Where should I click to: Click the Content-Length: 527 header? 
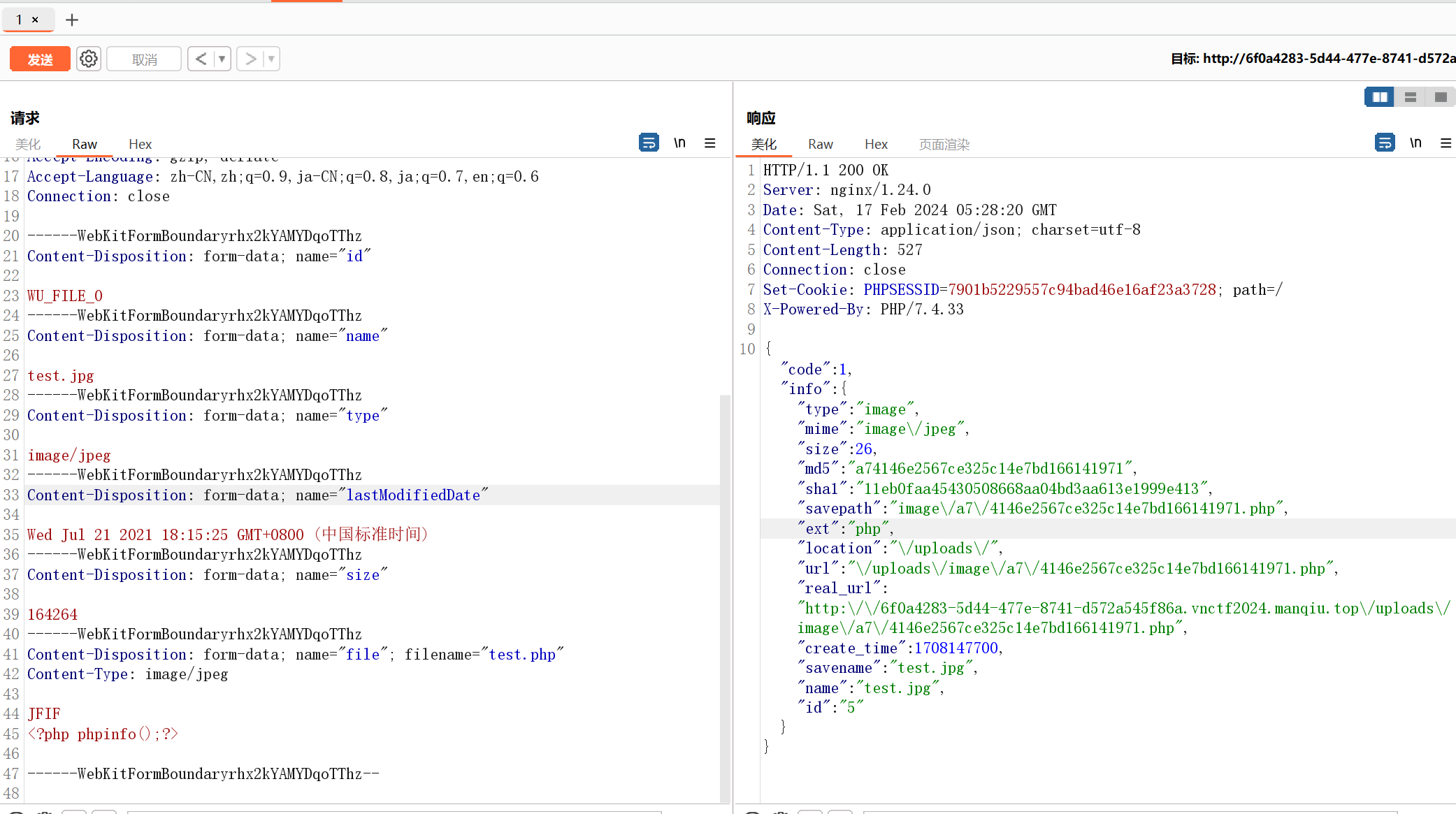(842, 250)
